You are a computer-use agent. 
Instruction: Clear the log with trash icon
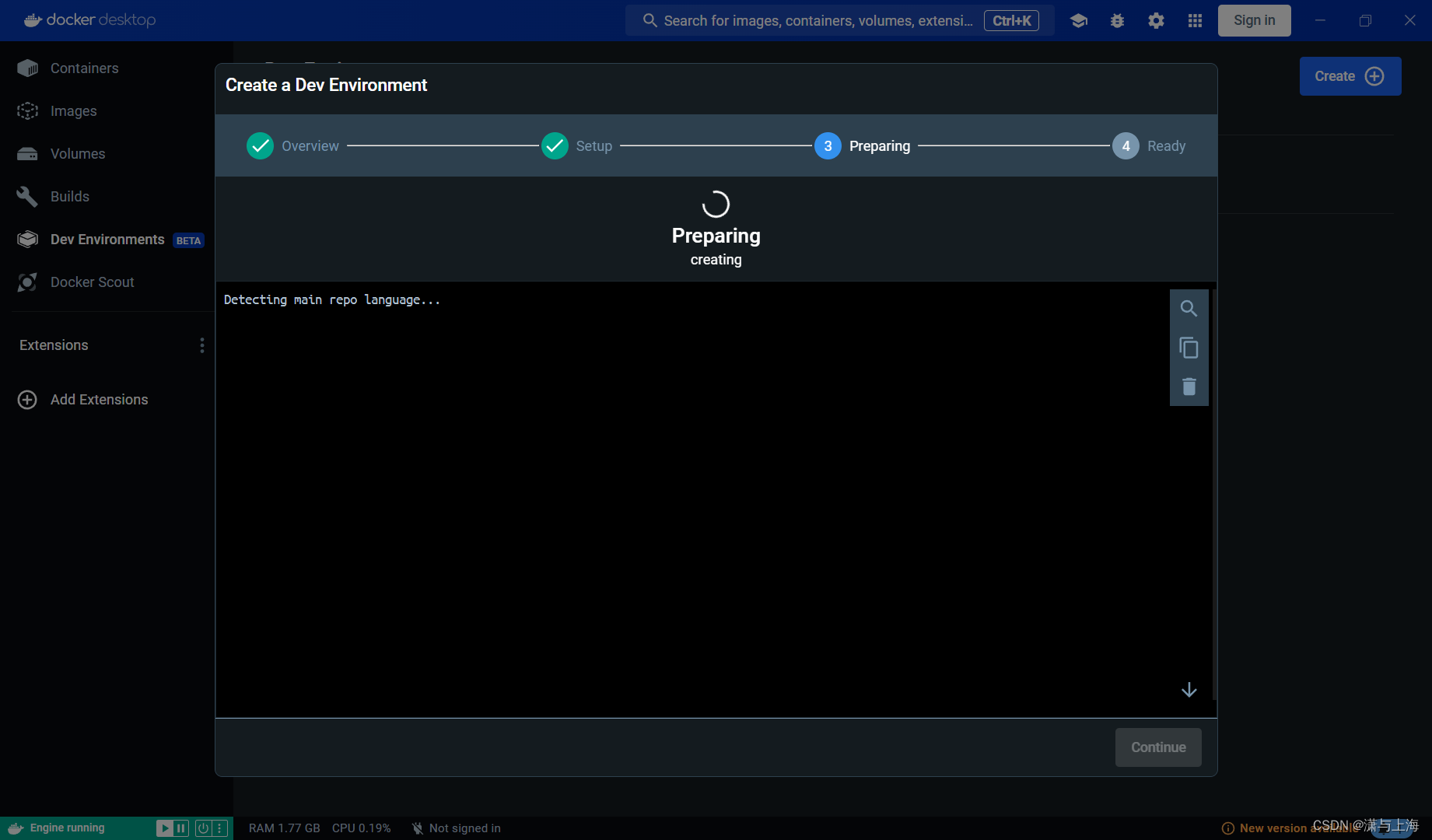(1189, 387)
